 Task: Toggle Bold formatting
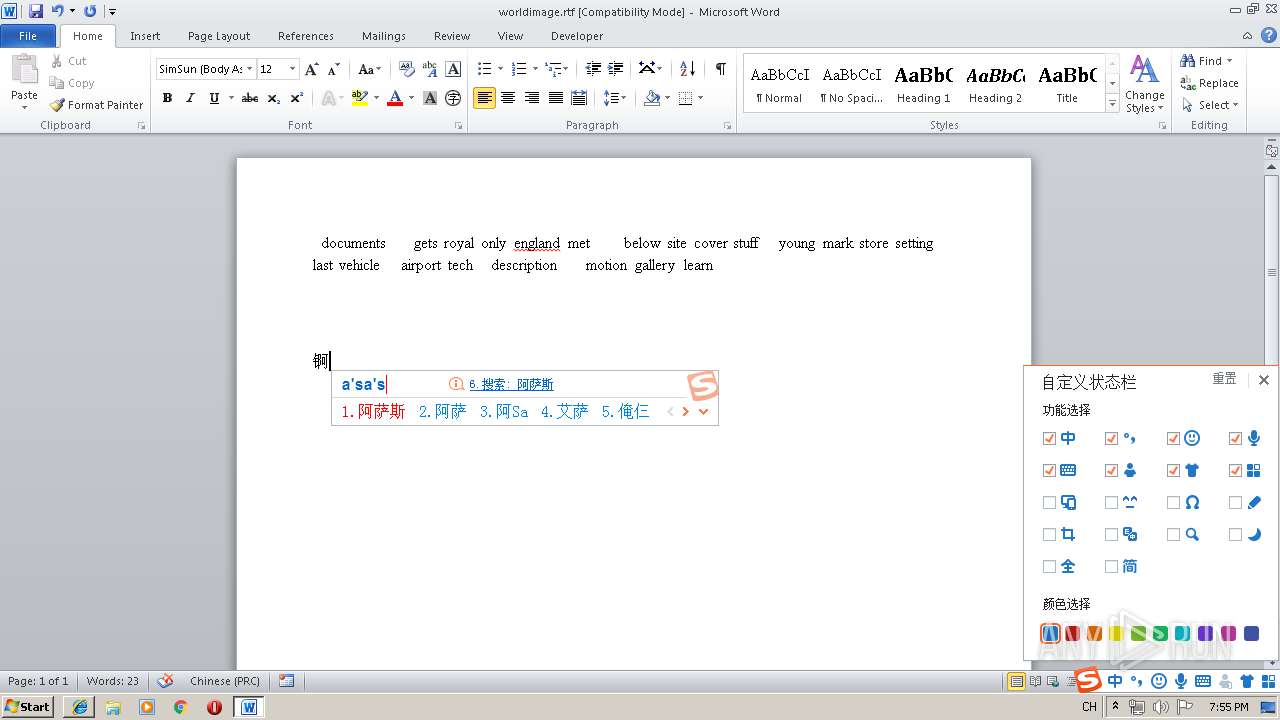click(167, 98)
